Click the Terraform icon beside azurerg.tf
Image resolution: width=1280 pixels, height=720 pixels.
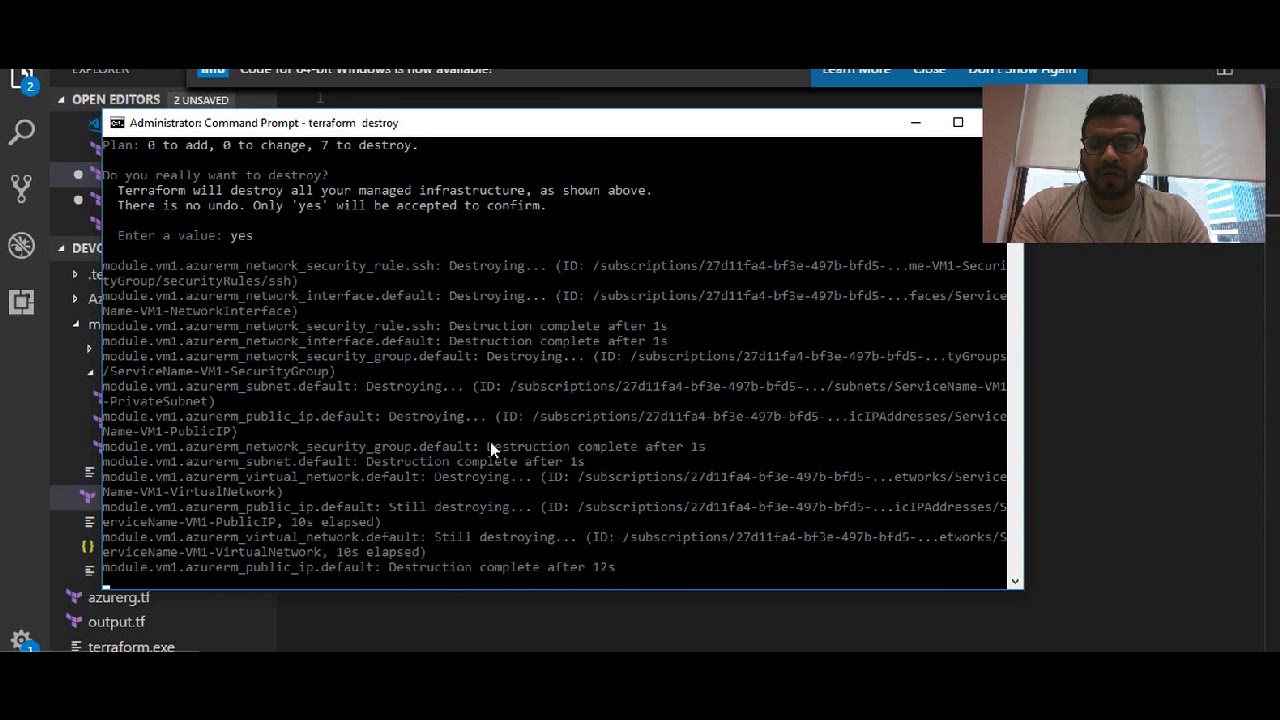click(x=73, y=597)
